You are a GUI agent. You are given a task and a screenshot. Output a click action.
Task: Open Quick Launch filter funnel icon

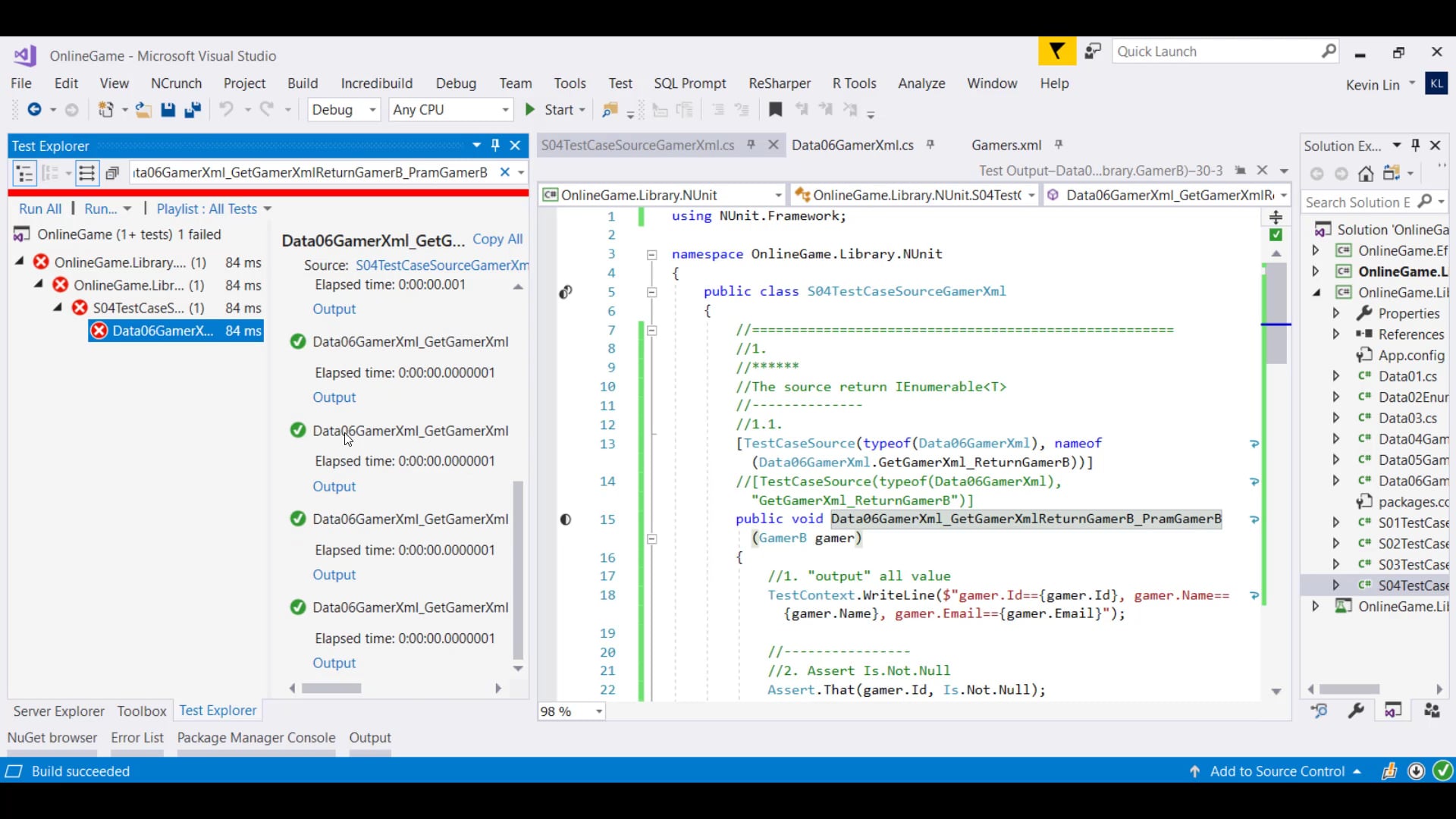[x=1056, y=51]
